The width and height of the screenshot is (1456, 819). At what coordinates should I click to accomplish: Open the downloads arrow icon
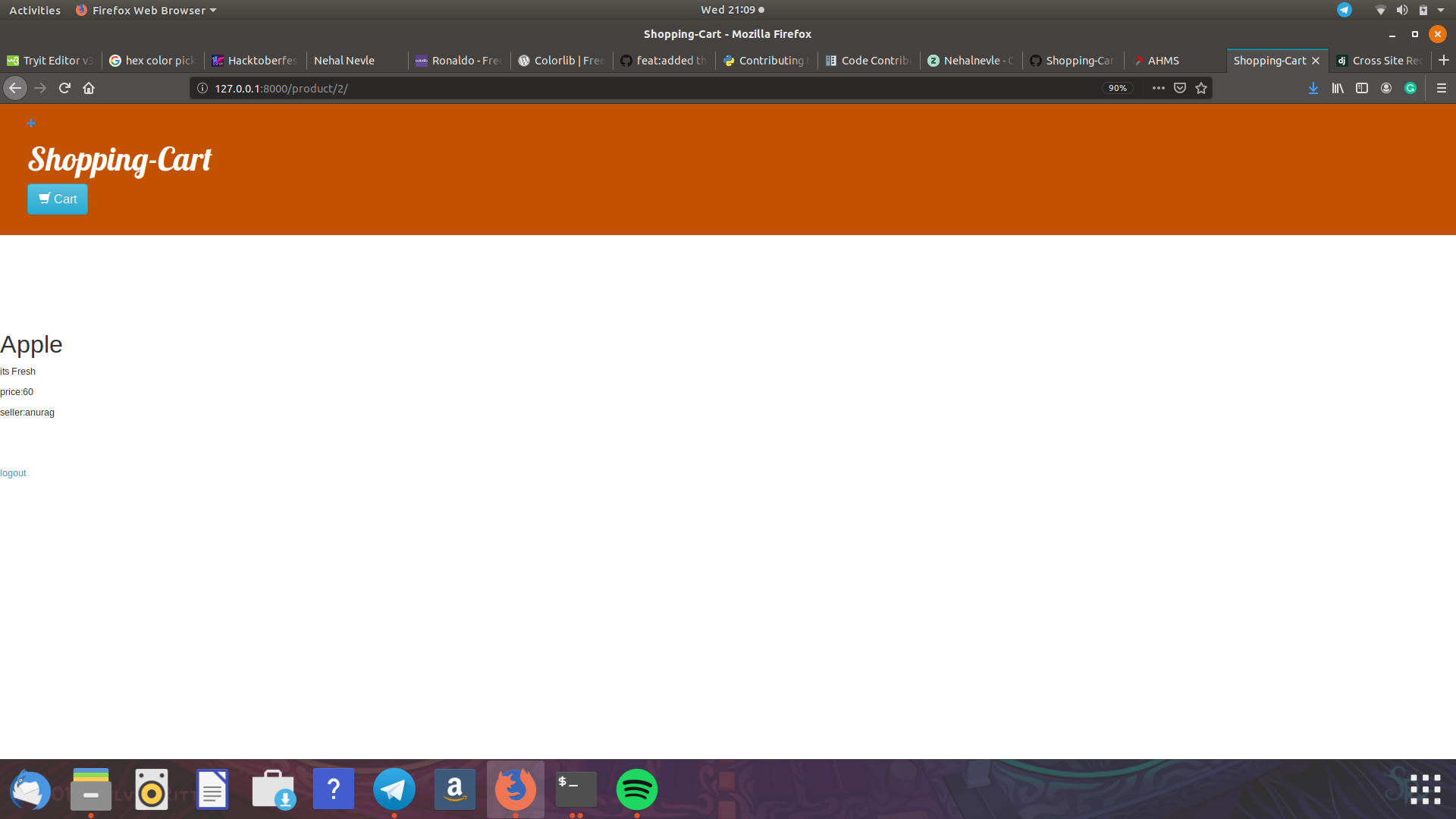[1313, 88]
